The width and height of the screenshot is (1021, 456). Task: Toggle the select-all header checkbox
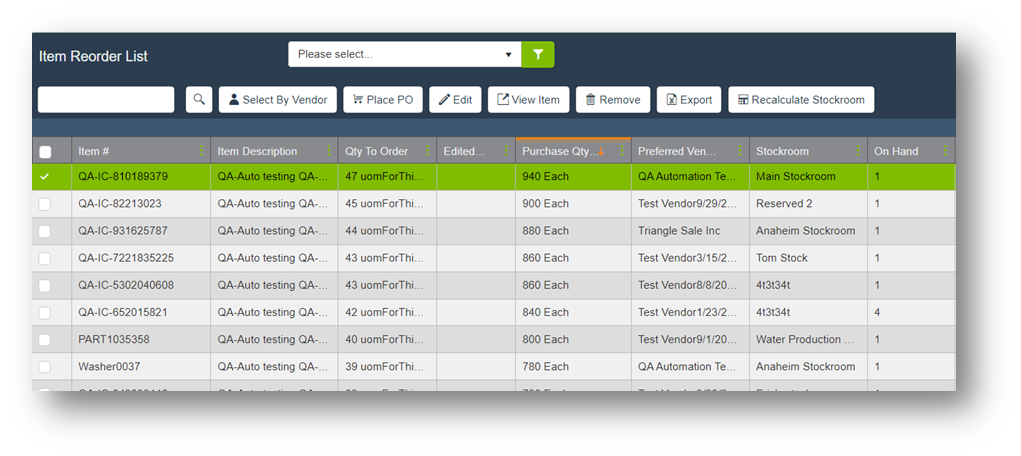tap(45, 152)
